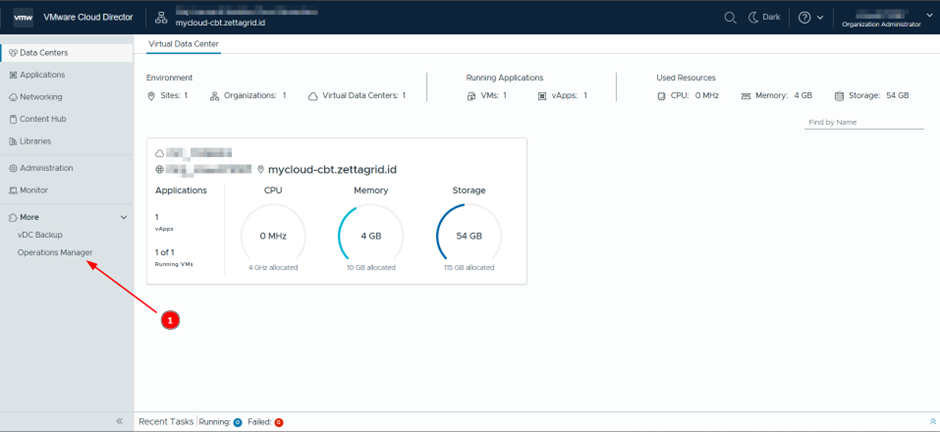
Task: Click the Administration gear icon in sidebar
Action: tap(13, 168)
